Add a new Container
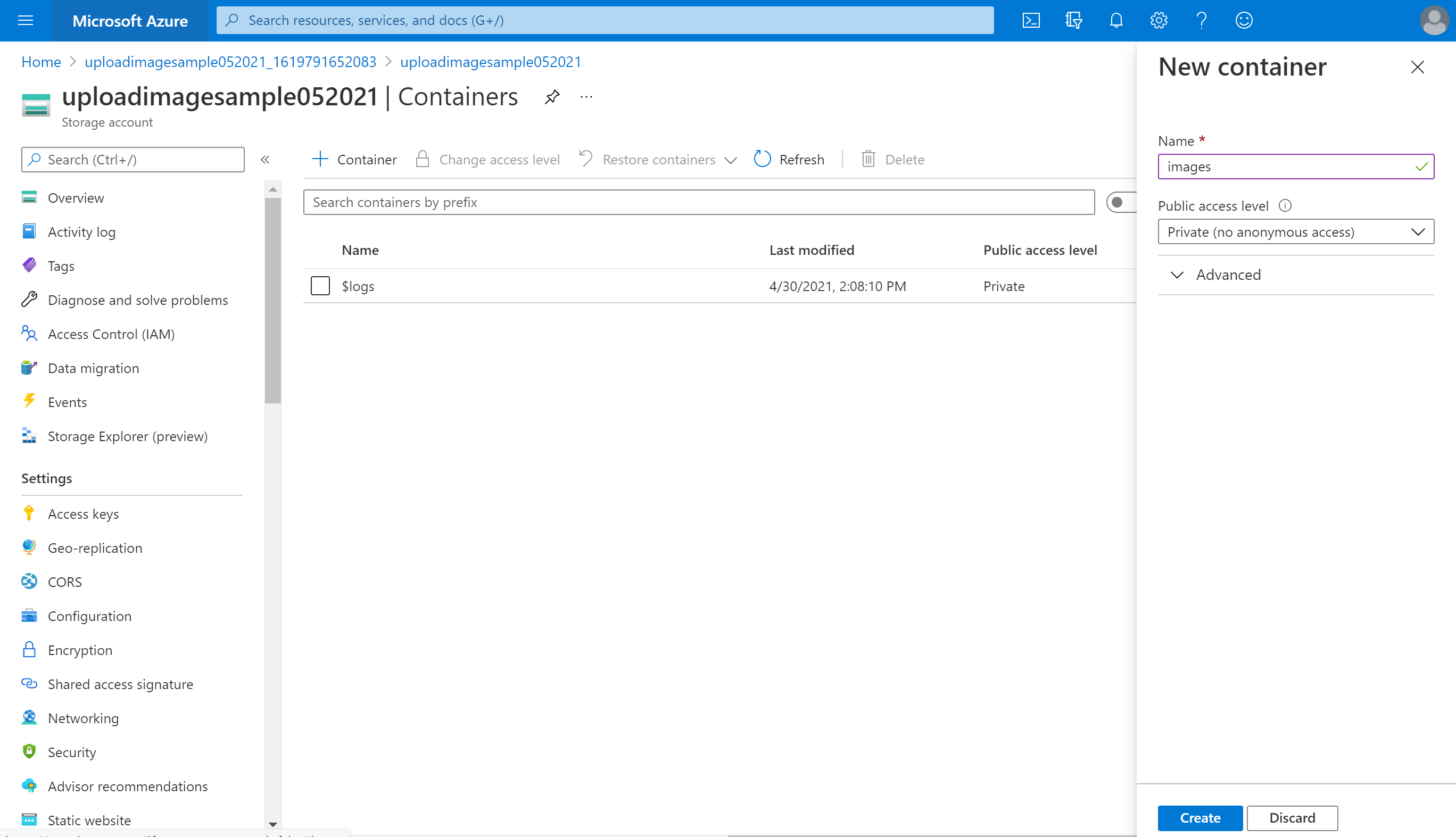The height and width of the screenshot is (837, 1456). pos(354,159)
